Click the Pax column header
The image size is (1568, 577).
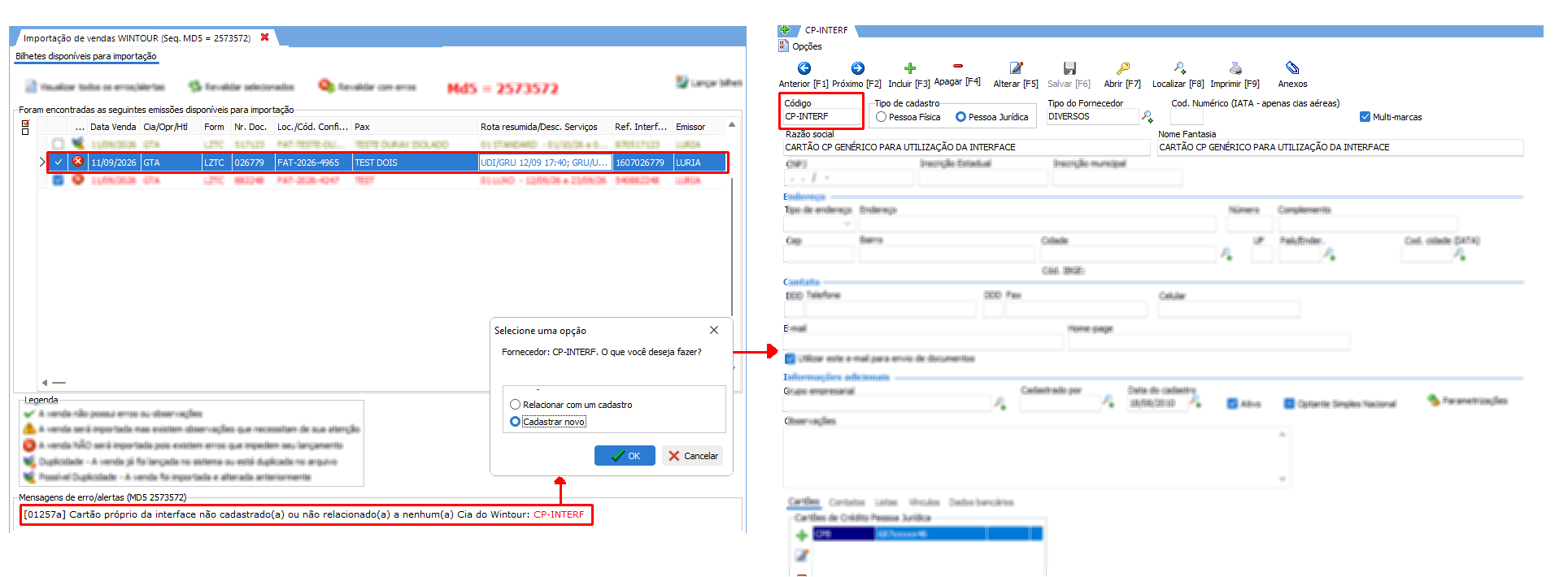(x=415, y=127)
